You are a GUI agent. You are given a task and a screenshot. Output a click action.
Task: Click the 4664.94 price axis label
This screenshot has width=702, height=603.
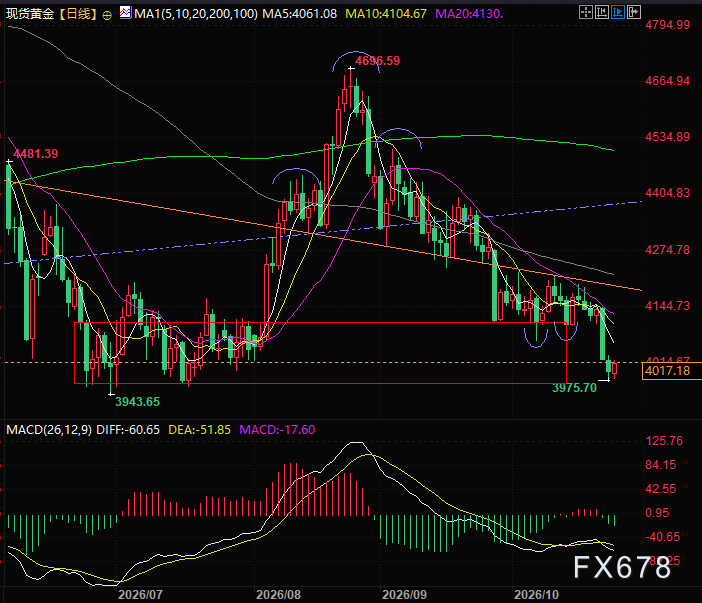coord(668,81)
